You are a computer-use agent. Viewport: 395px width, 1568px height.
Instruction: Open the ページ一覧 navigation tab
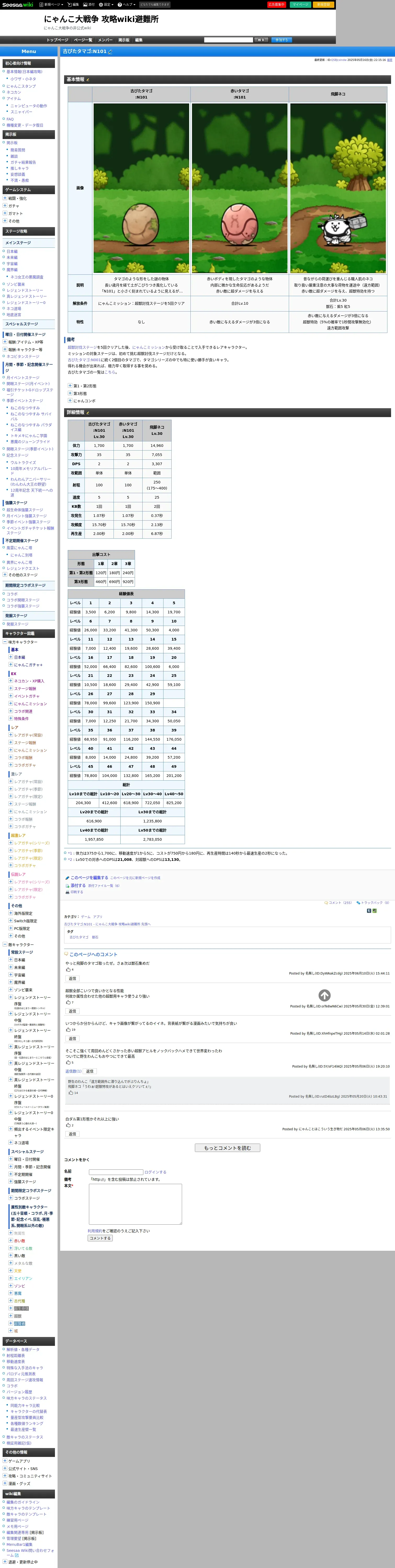[x=83, y=40]
